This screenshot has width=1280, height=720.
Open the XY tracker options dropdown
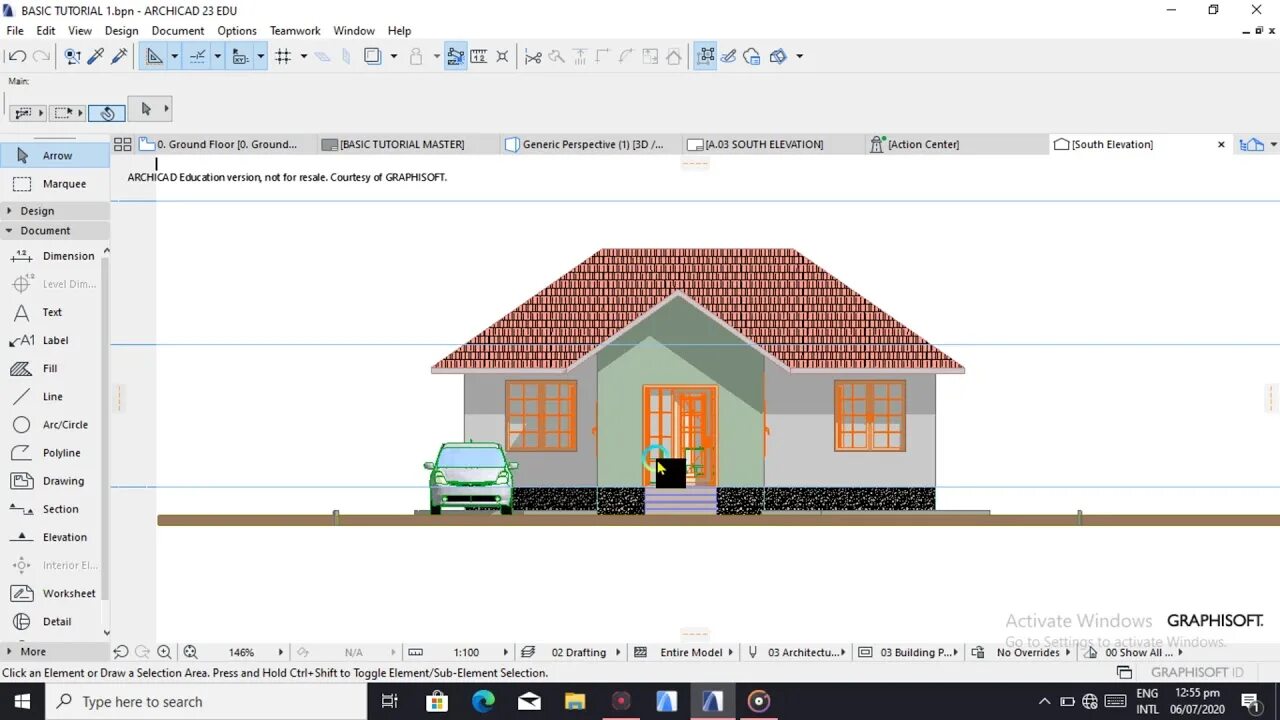pos(260,57)
